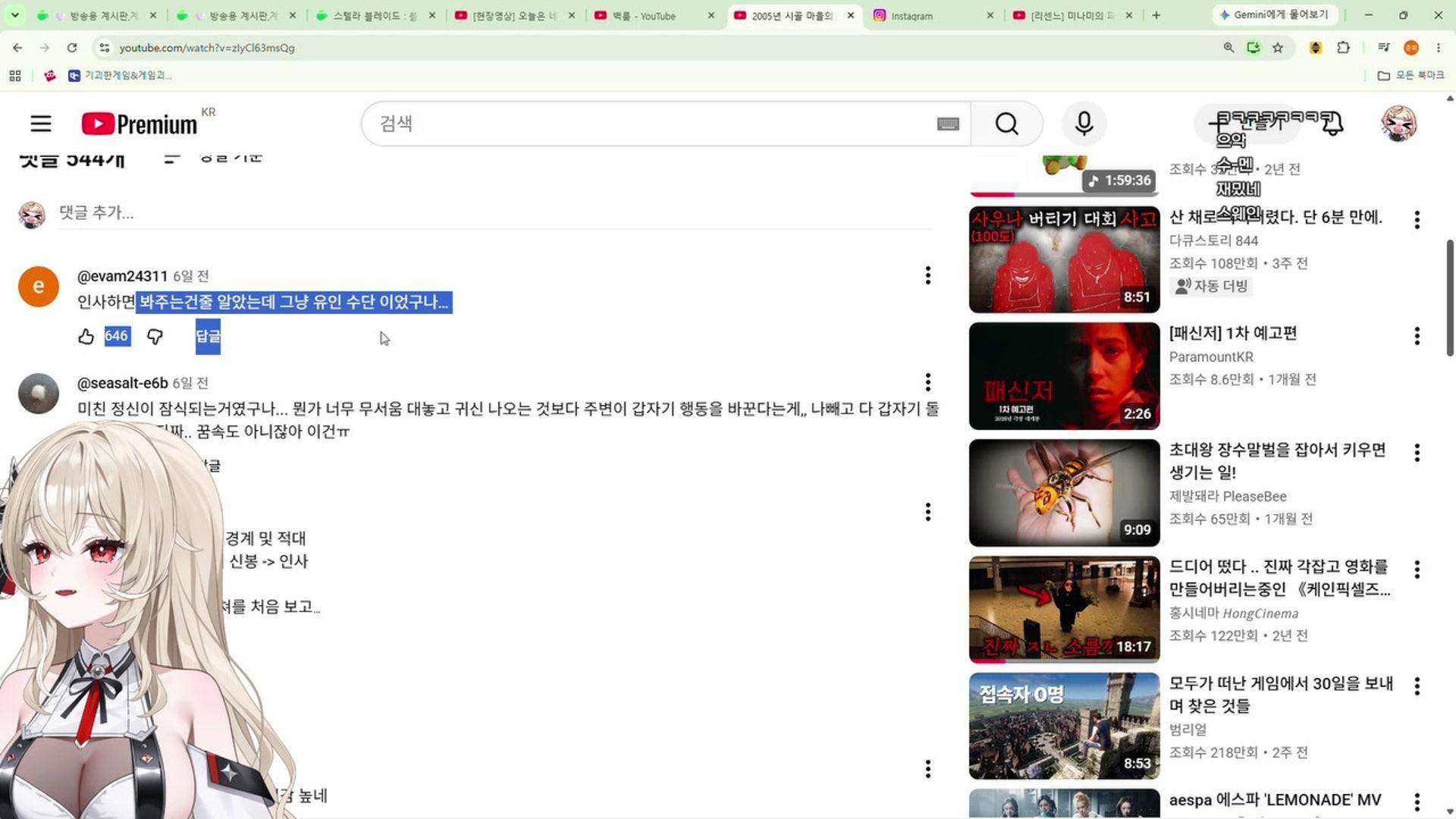This screenshot has height=819, width=1456.
Task: Open hornet on hand video thumbnail
Action: 1064,493
